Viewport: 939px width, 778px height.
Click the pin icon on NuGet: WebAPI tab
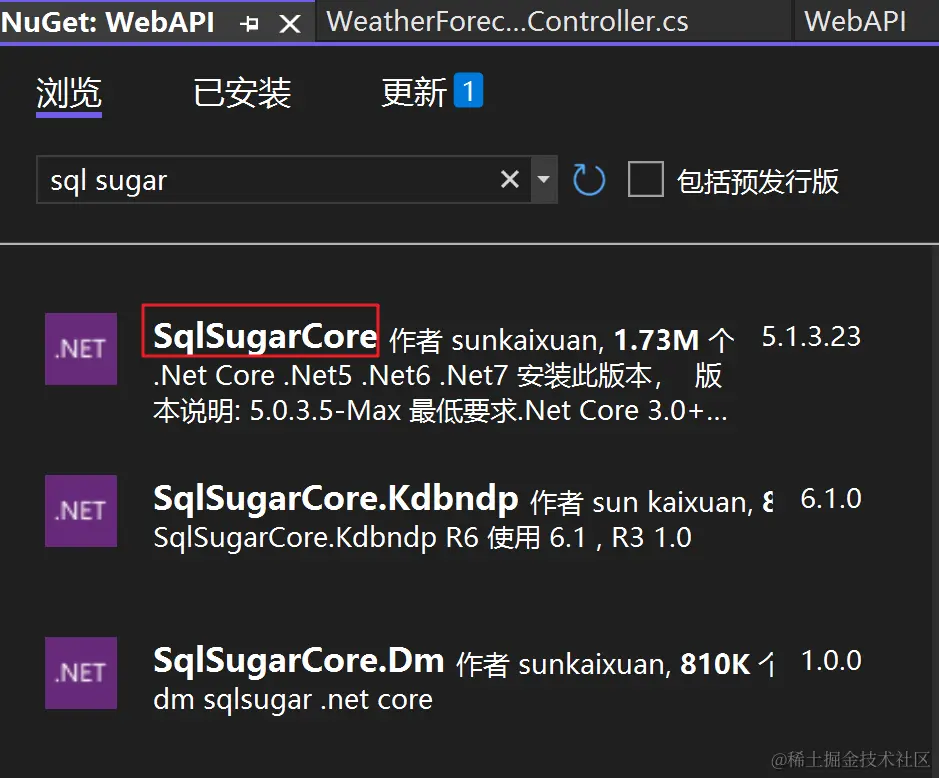pyautogui.click(x=249, y=21)
